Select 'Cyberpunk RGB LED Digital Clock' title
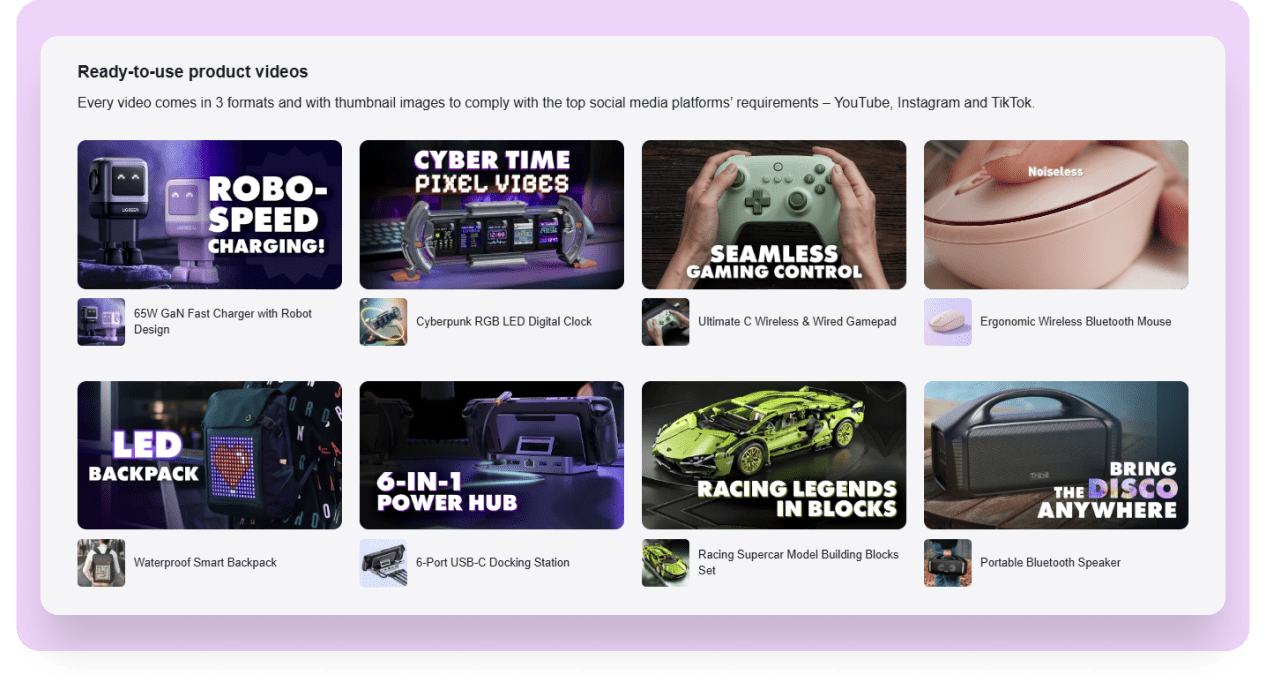 pyautogui.click(x=504, y=322)
